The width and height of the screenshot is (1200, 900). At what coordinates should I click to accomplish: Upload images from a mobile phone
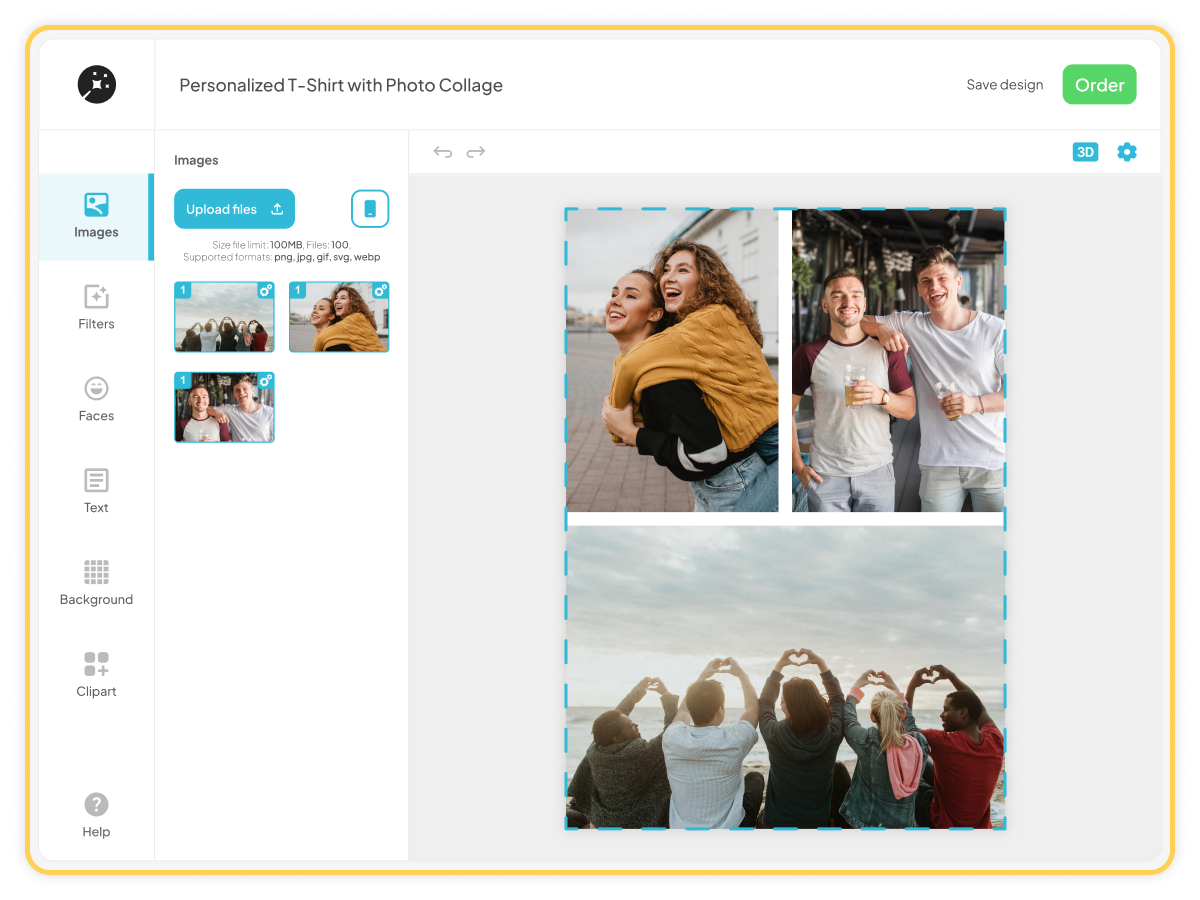[370, 209]
